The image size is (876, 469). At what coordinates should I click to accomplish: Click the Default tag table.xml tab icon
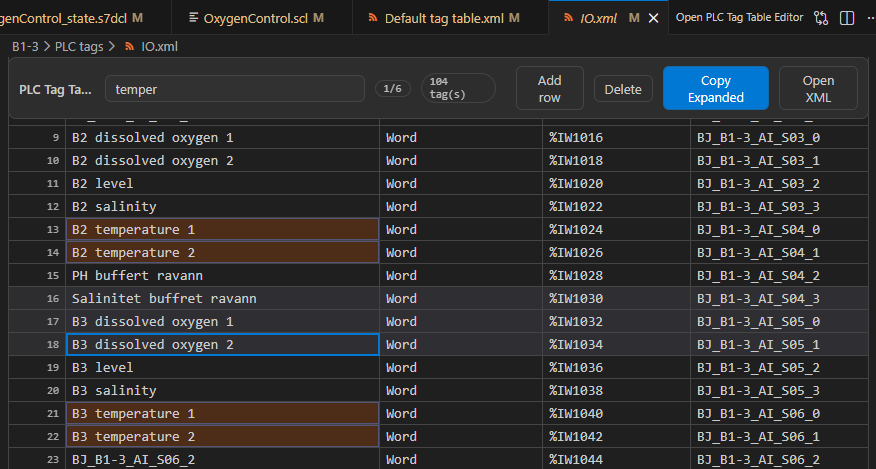coord(373,18)
